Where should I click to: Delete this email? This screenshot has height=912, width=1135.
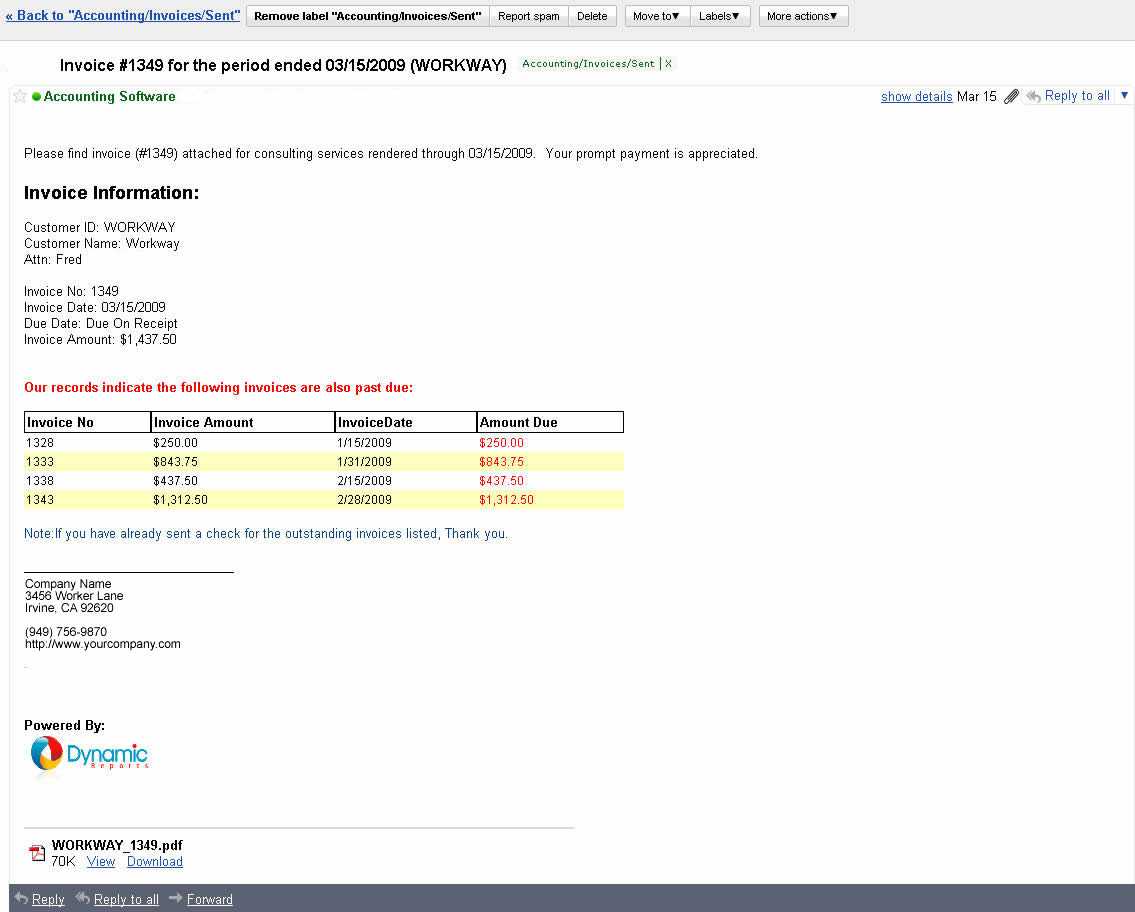[592, 16]
